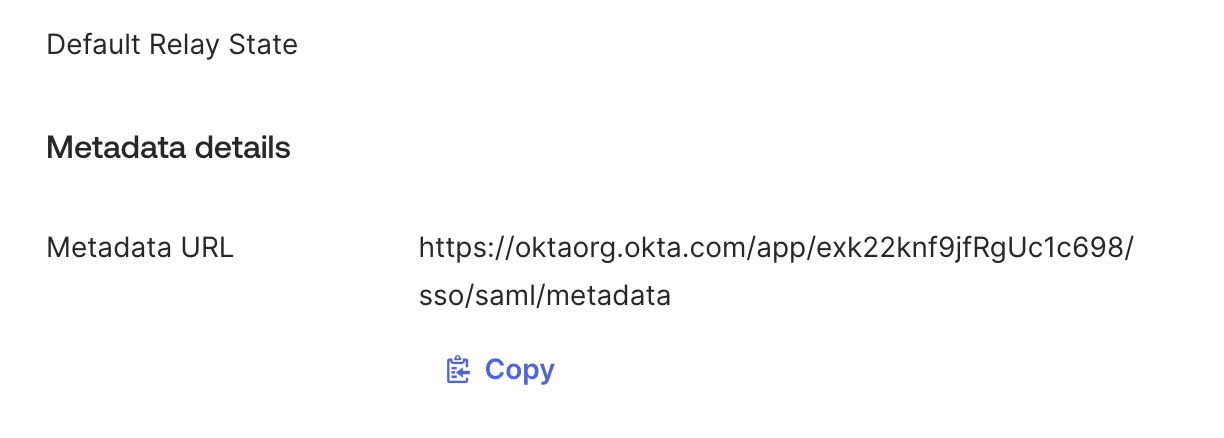The height and width of the screenshot is (438, 1224).
Task: Click the sso/saml/metadata line of the URL
Action: (x=545, y=297)
